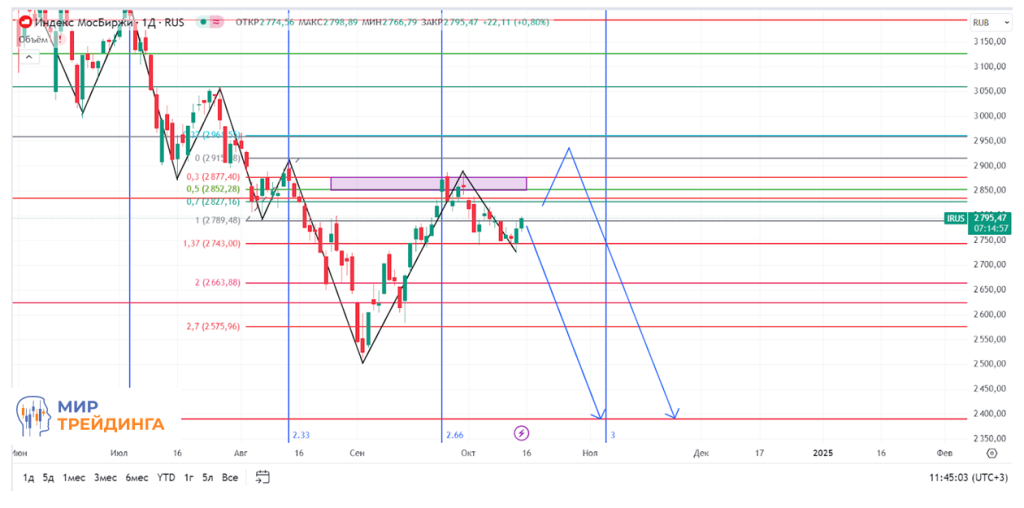Select the 6мес time range

pyautogui.click(x=136, y=478)
